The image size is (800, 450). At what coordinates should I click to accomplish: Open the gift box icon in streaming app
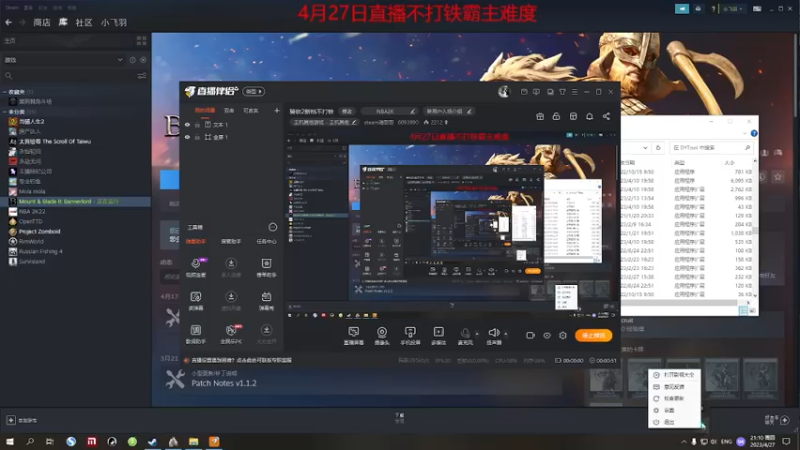(x=540, y=116)
